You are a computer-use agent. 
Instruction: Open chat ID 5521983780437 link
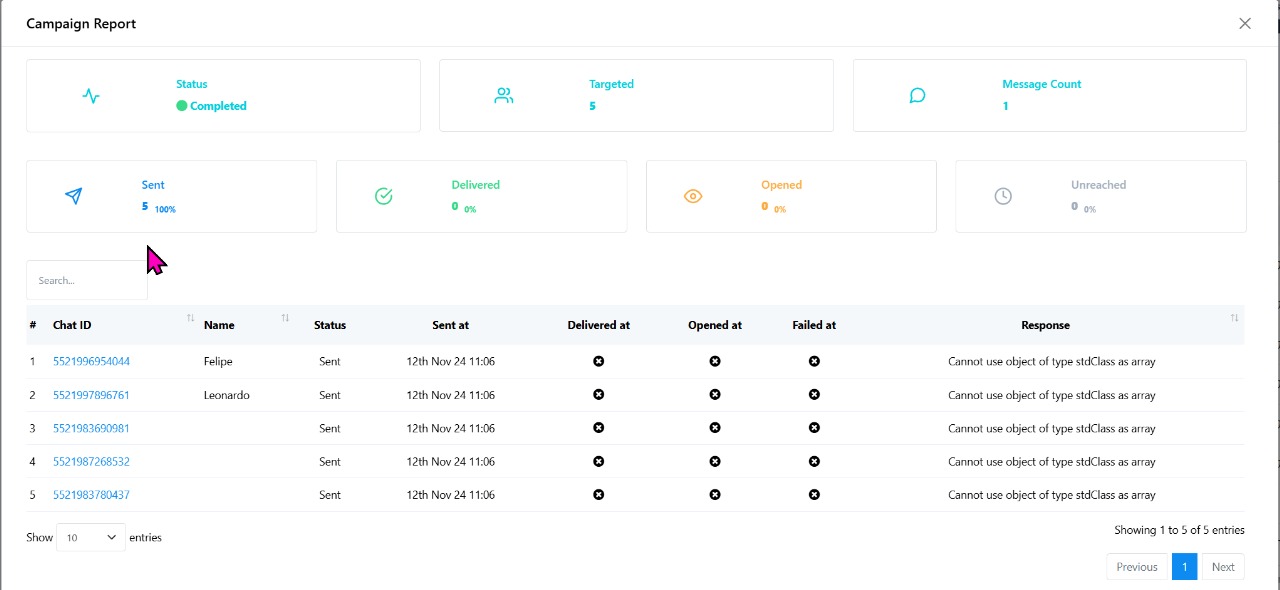coord(91,495)
